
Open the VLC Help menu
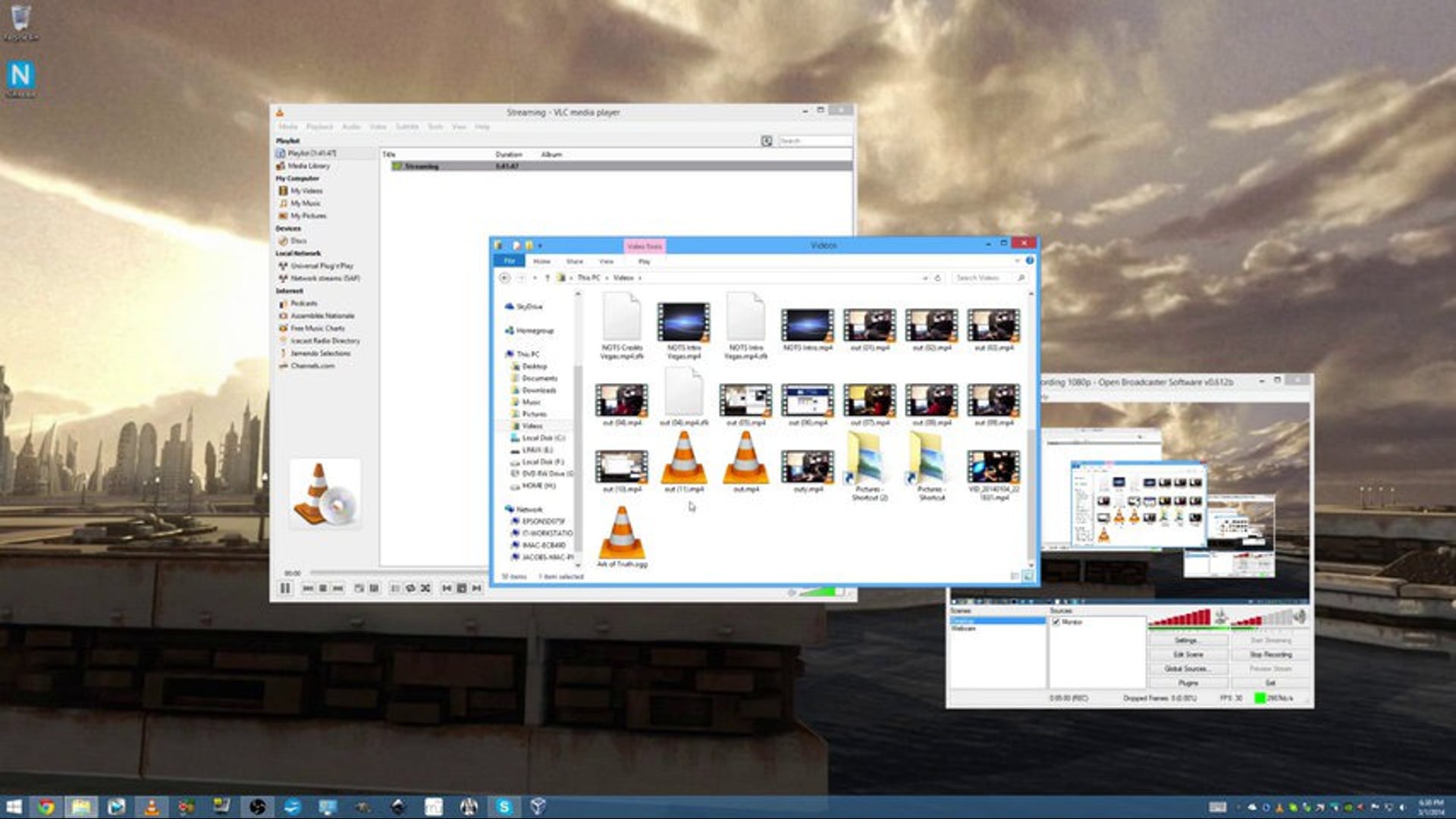tap(482, 127)
